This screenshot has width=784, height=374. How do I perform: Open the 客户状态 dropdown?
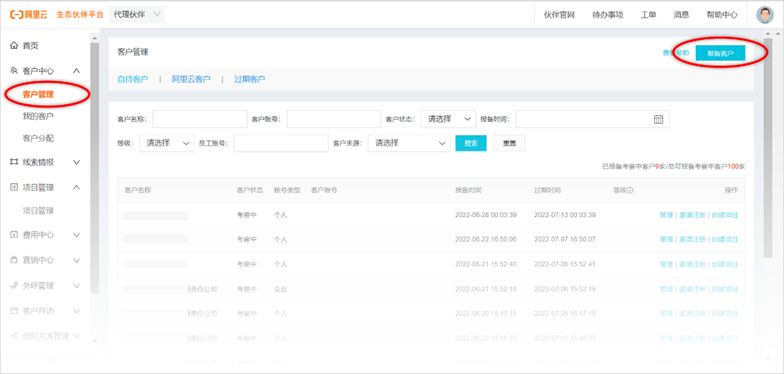(448, 119)
